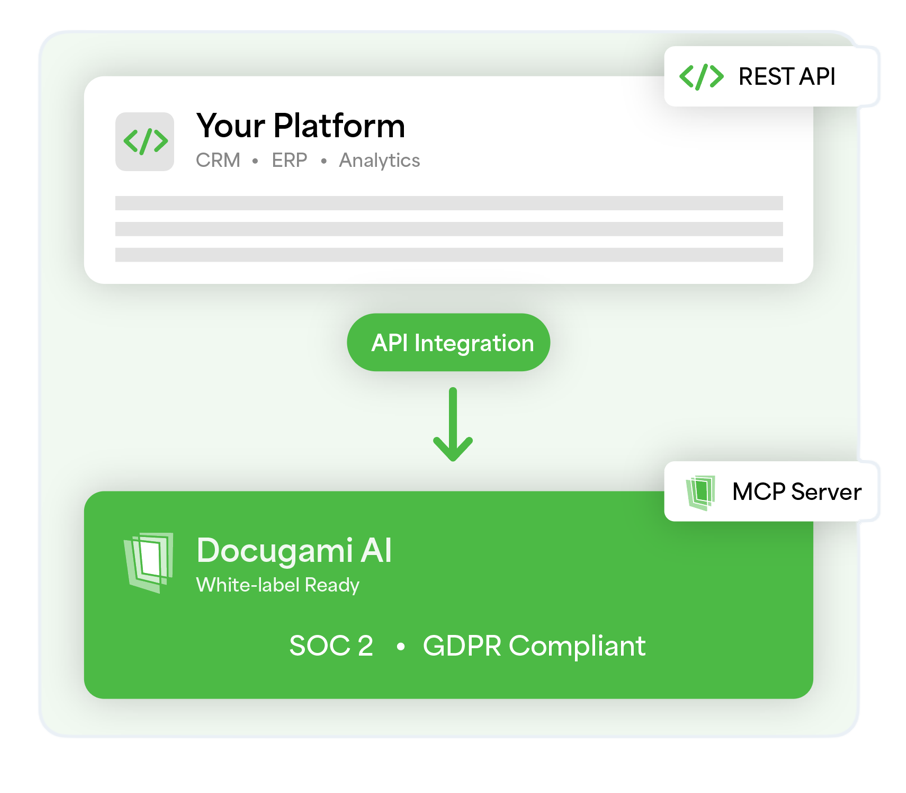This screenshot has width=906, height=793.
Task: Click the API Integration button
Action: (448, 342)
